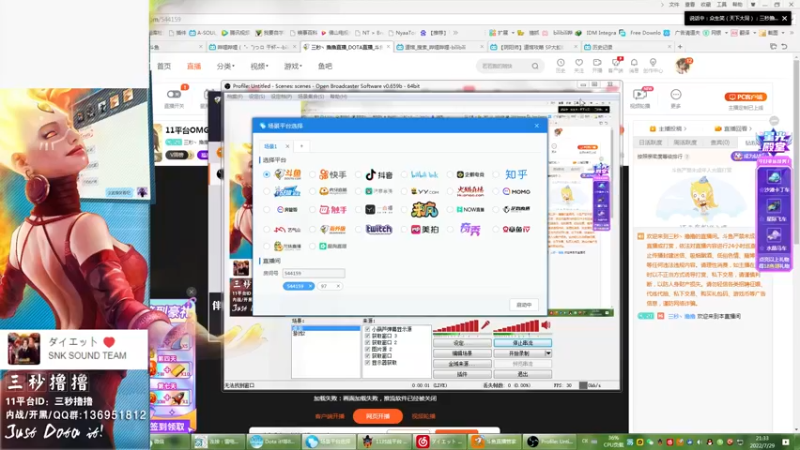Click the Twitch platform logo
The image size is (800, 450).
click(x=379, y=230)
